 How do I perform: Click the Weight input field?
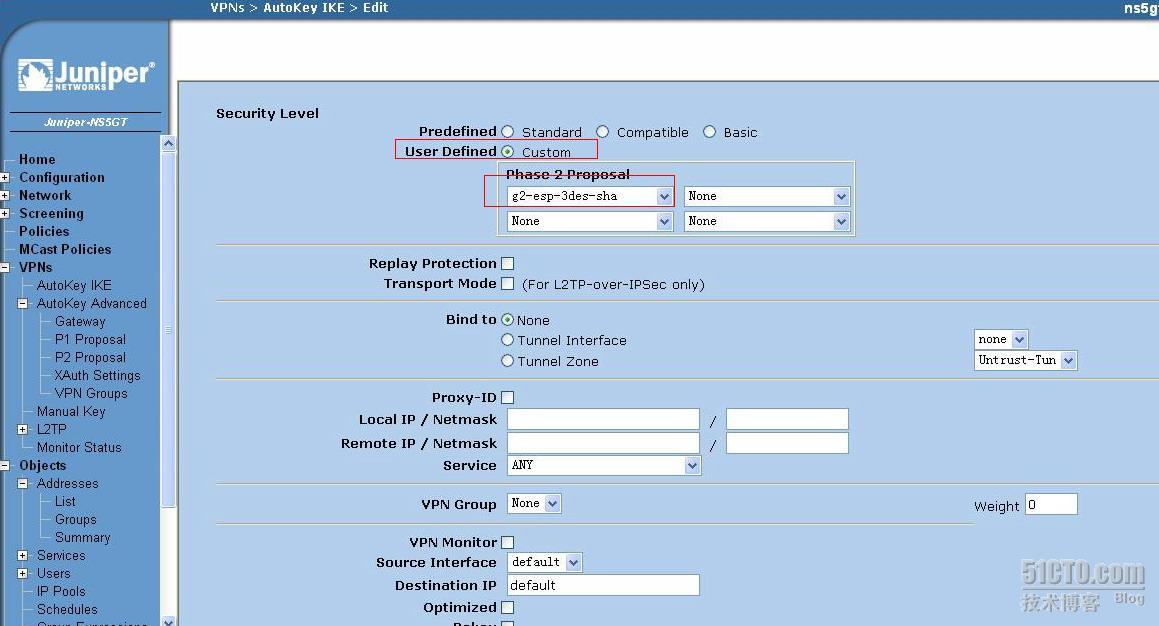[x=1051, y=504]
